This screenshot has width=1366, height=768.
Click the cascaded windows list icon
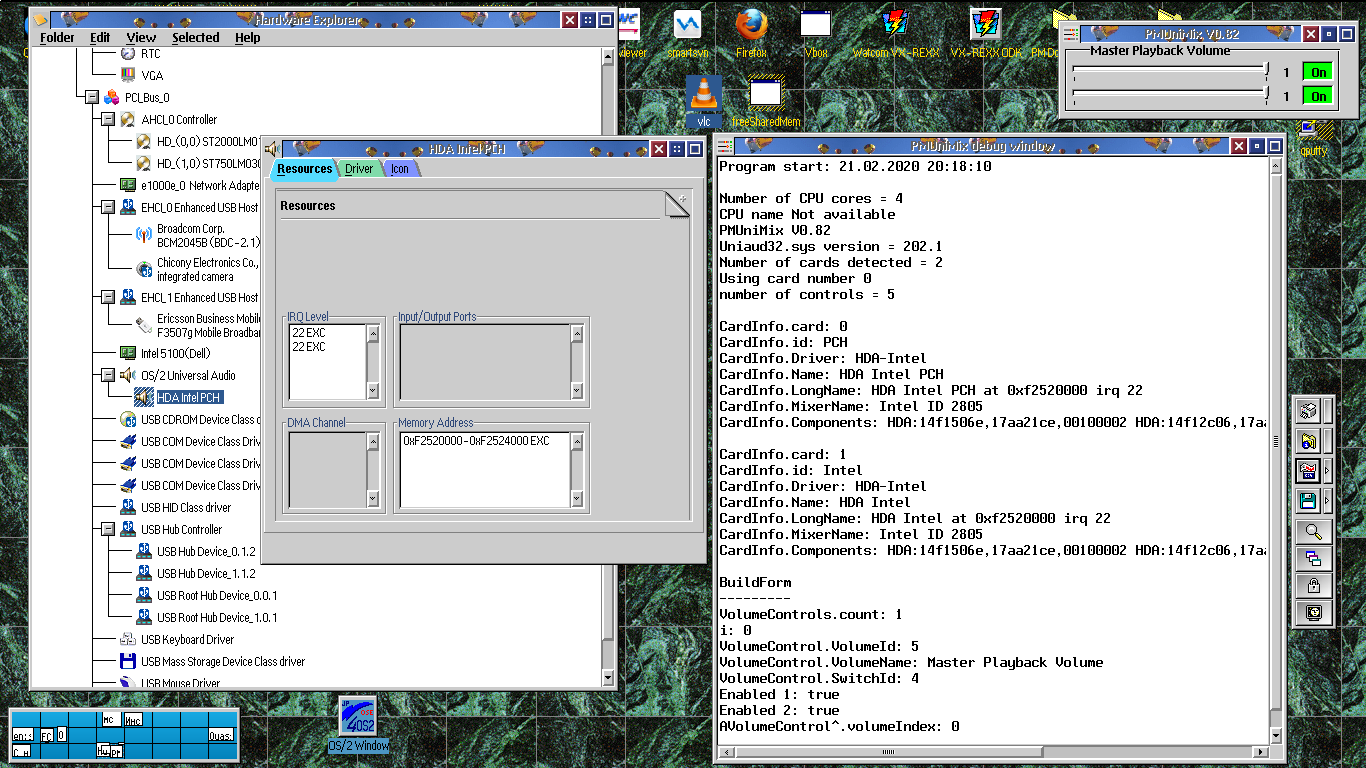(x=1314, y=558)
